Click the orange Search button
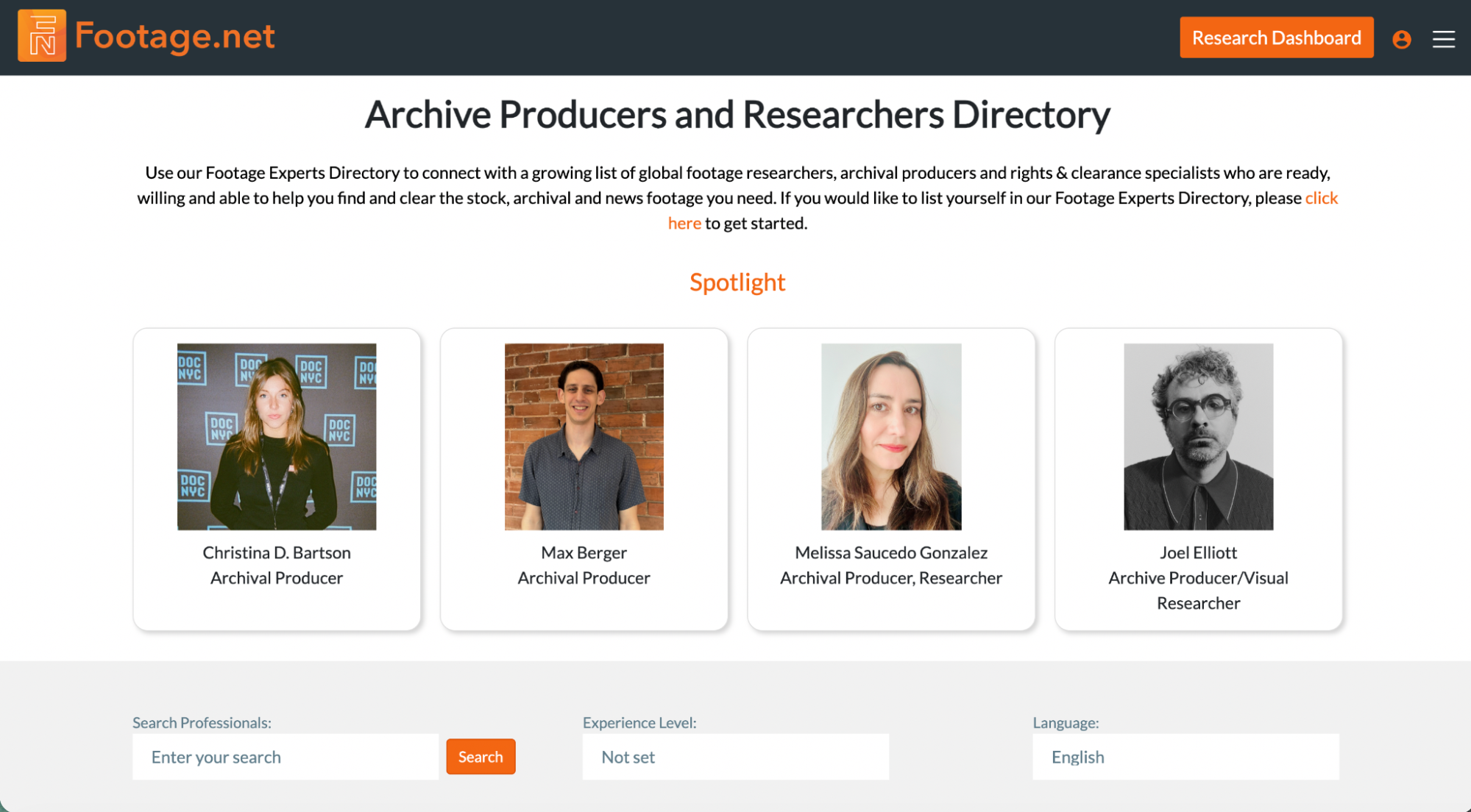The height and width of the screenshot is (812, 1471). click(481, 757)
